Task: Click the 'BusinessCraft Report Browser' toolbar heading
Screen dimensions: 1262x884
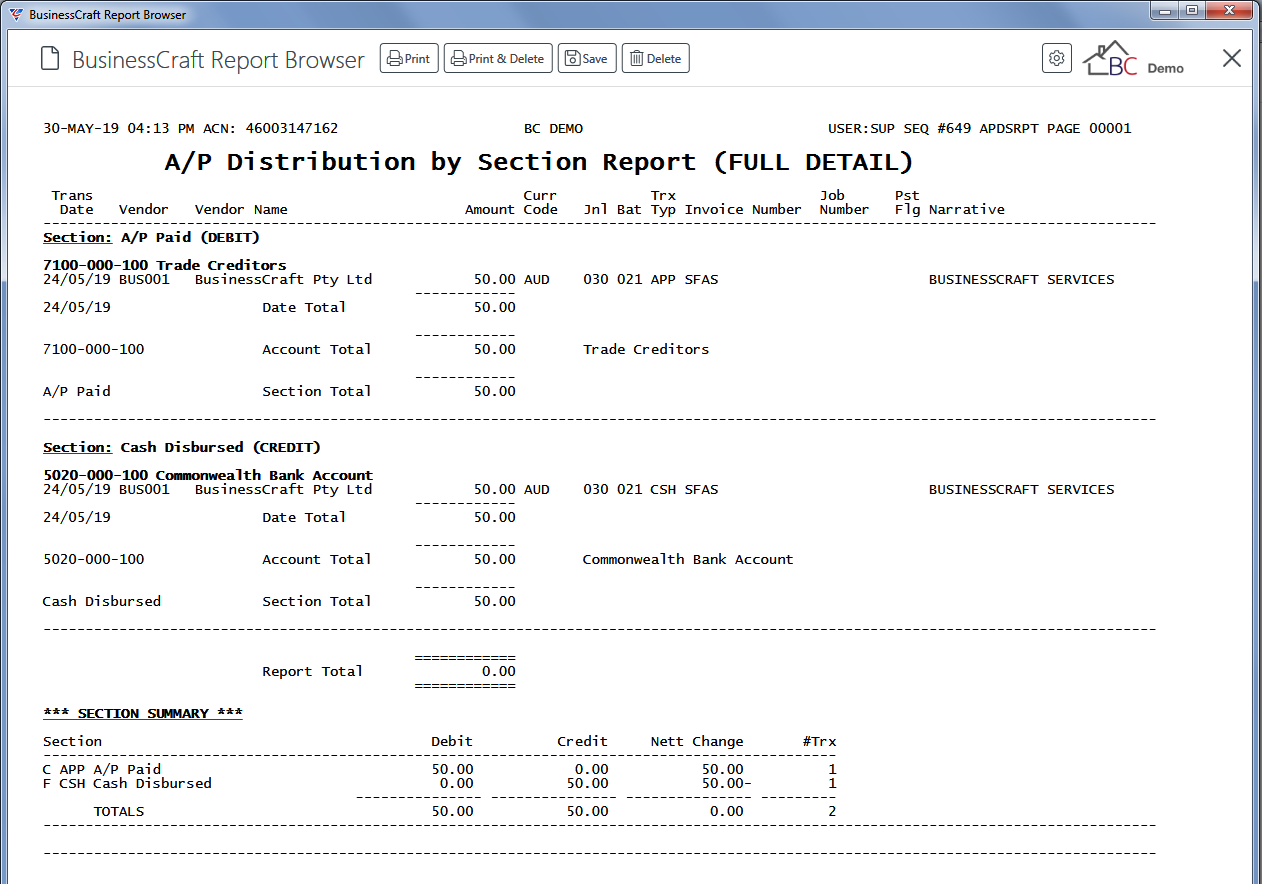Action: [218, 60]
